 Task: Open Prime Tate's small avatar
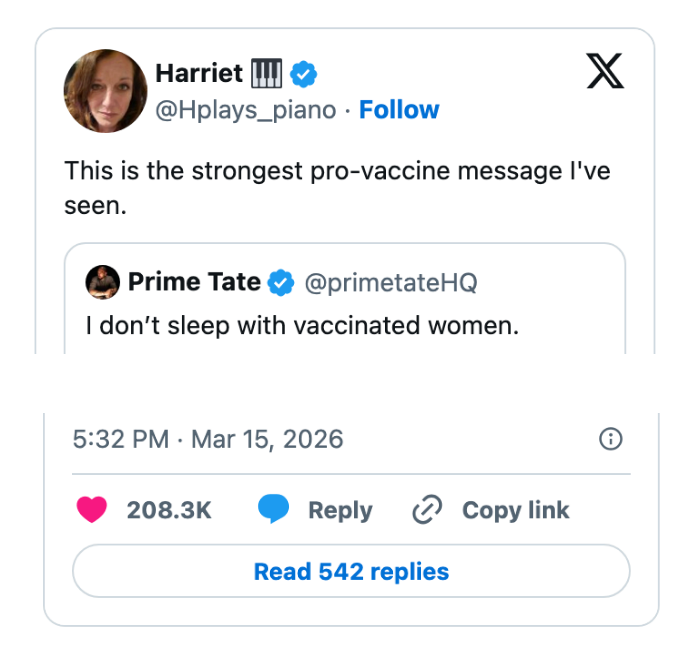102,283
